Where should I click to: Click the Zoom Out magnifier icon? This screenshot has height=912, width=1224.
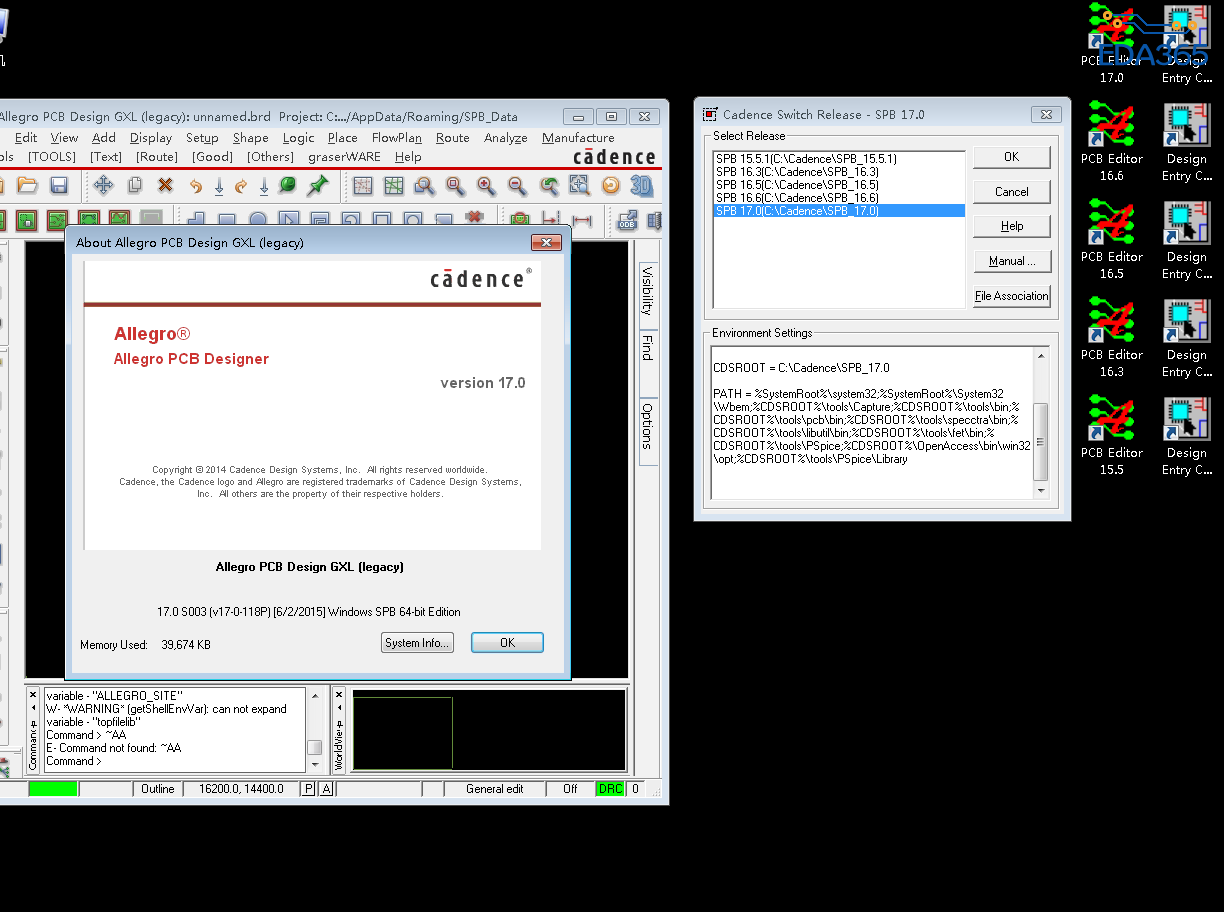point(517,185)
